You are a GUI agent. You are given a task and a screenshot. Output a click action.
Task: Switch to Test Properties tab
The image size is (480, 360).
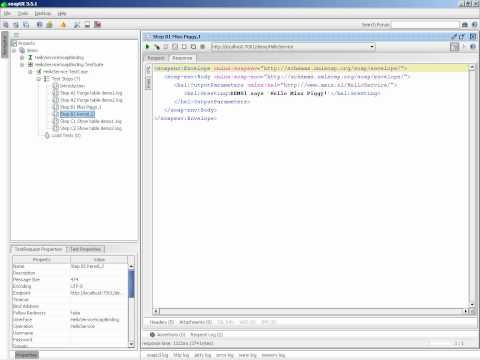tap(86, 249)
